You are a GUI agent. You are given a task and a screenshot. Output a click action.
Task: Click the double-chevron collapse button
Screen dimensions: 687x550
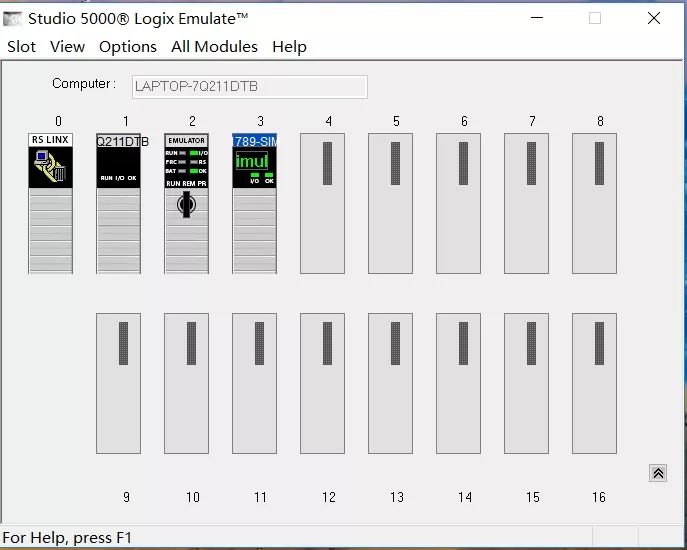(x=658, y=473)
